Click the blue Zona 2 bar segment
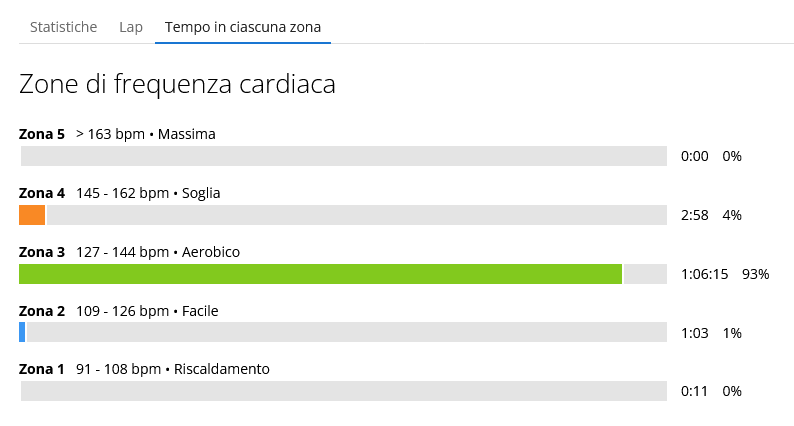This screenshot has height=426, width=794. tap(22, 332)
